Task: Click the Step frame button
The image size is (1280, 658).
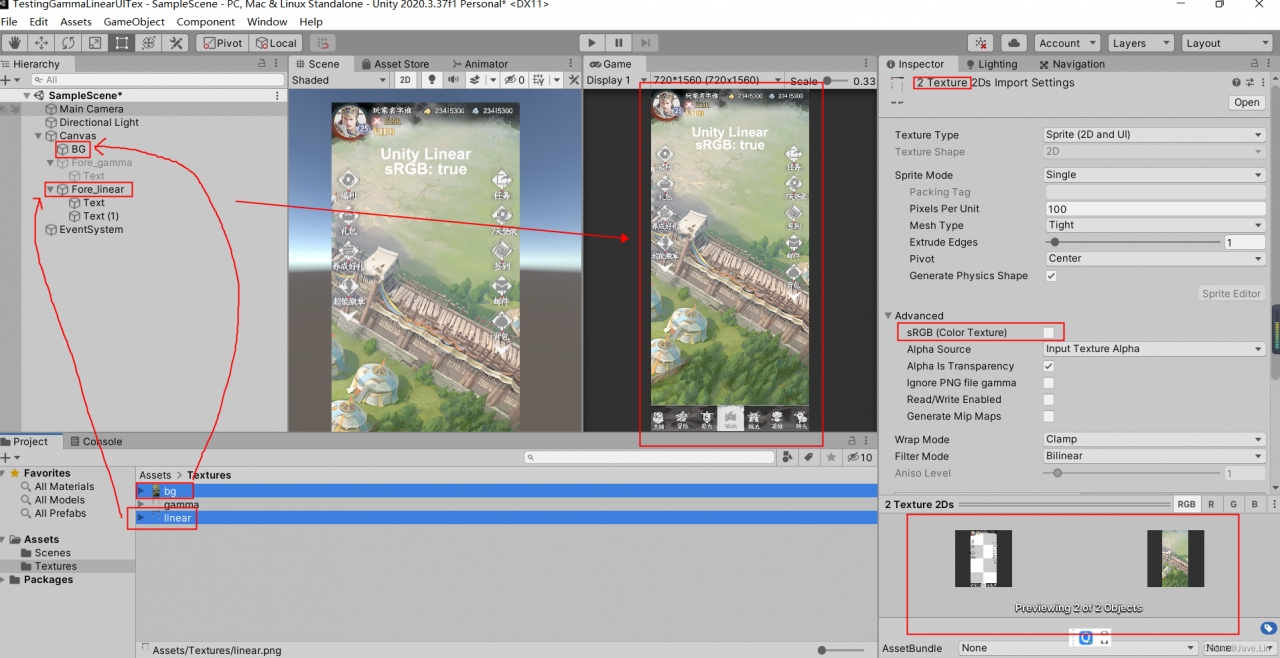Action: click(646, 43)
